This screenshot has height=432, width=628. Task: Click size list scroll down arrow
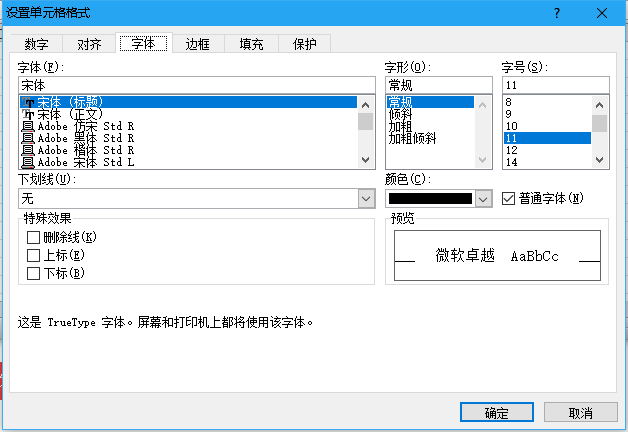tap(600, 160)
